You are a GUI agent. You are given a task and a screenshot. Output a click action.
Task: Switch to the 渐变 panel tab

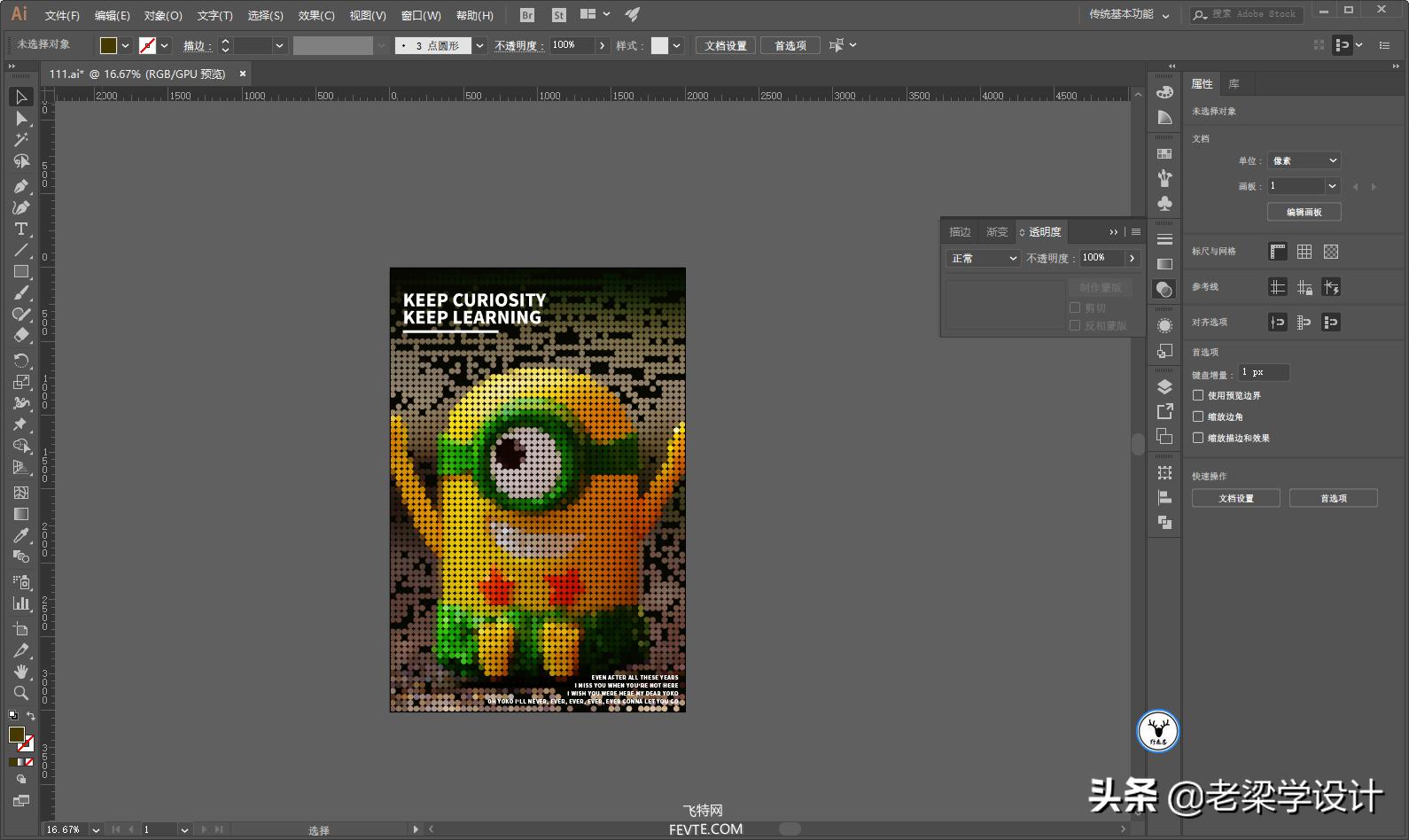point(997,231)
